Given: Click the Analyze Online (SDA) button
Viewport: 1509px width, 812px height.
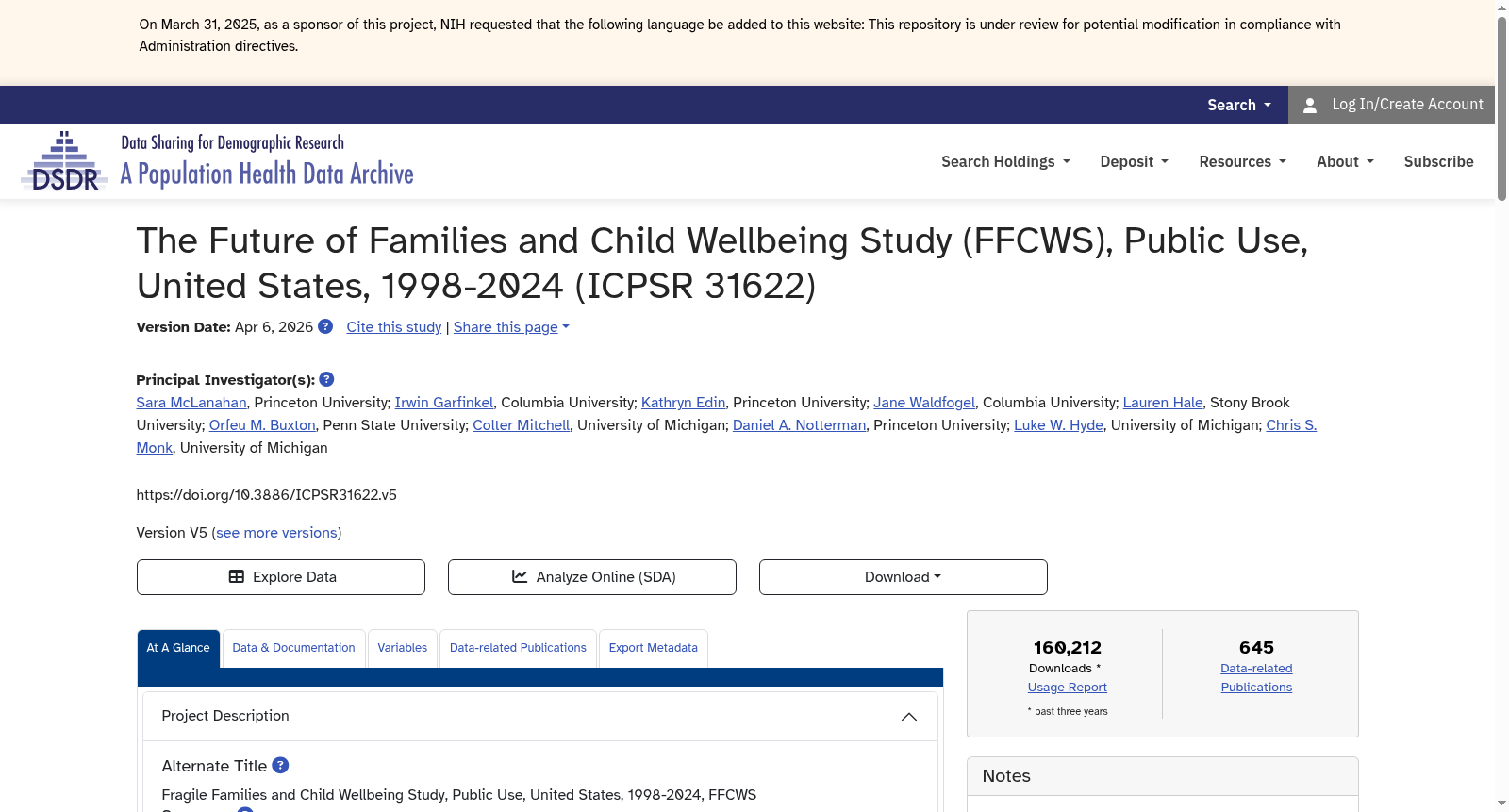Looking at the screenshot, I should point(592,577).
